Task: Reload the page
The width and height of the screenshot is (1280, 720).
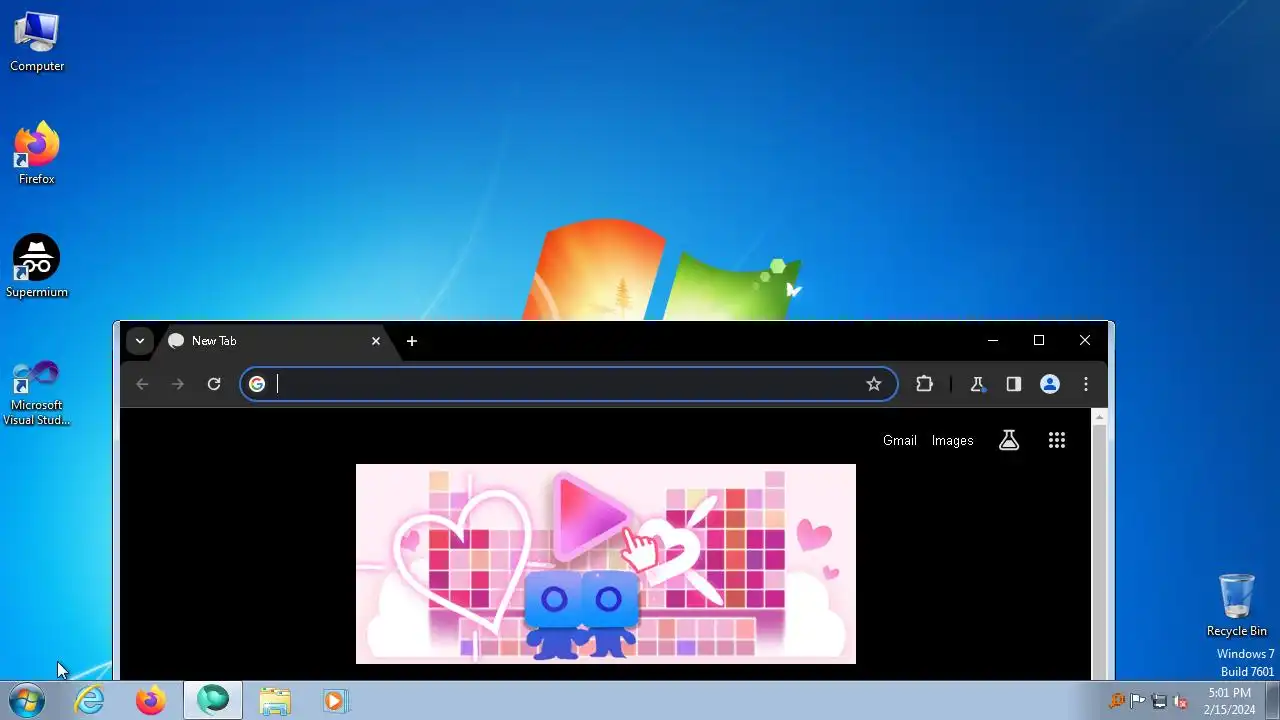Action: (214, 384)
